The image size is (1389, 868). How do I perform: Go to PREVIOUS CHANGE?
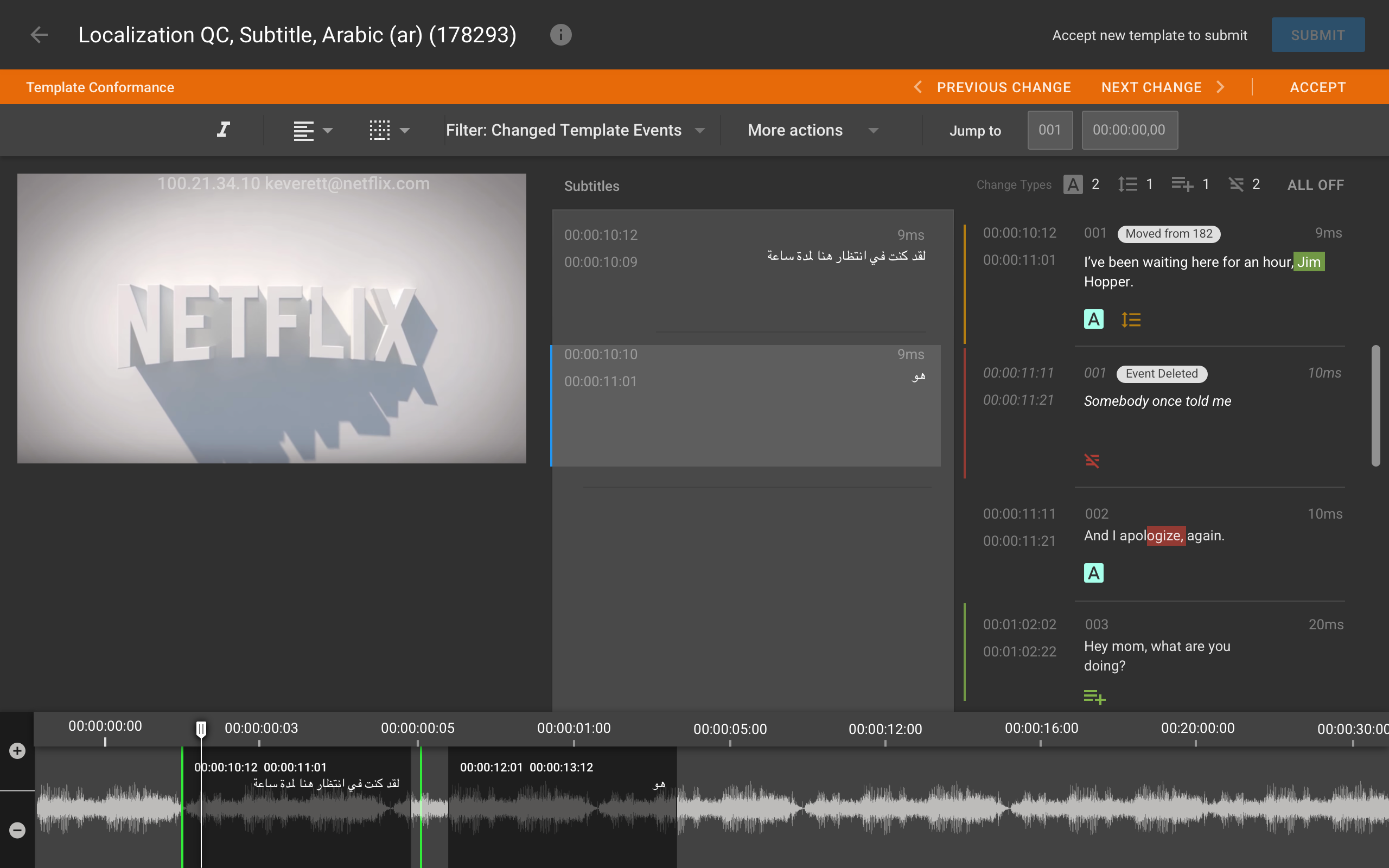point(992,87)
